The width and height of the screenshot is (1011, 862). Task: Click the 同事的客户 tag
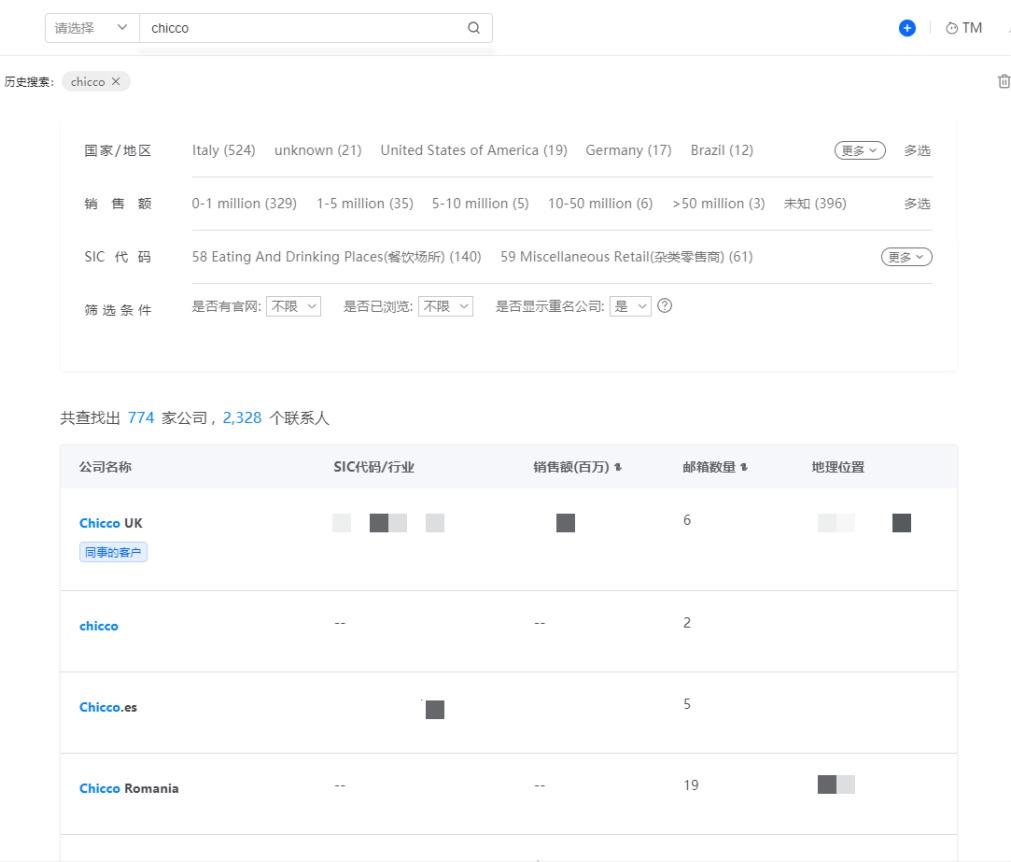tap(113, 552)
